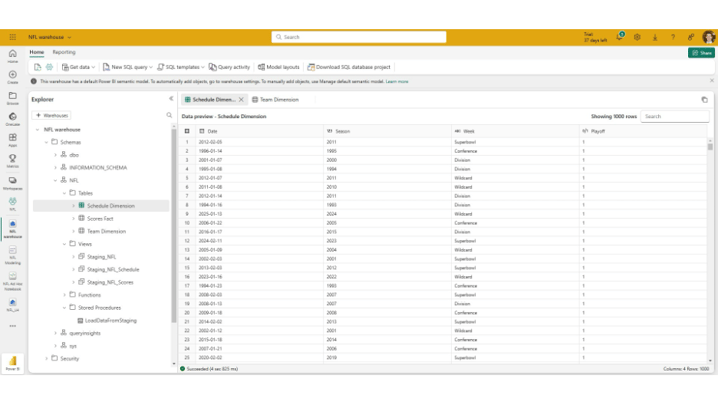Select the Staging_NFL_Schedule view

113,269
